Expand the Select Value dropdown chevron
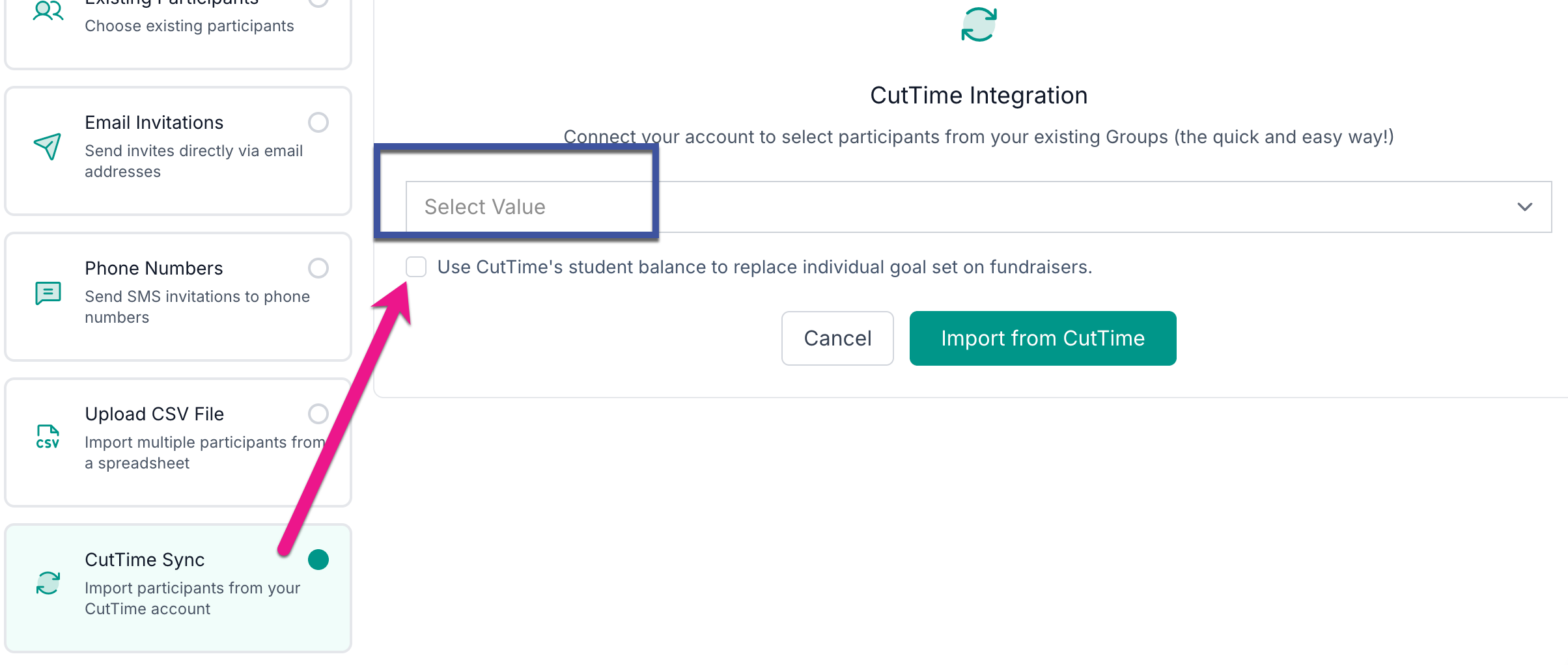The image size is (1568, 665). pyautogui.click(x=1524, y=207)
